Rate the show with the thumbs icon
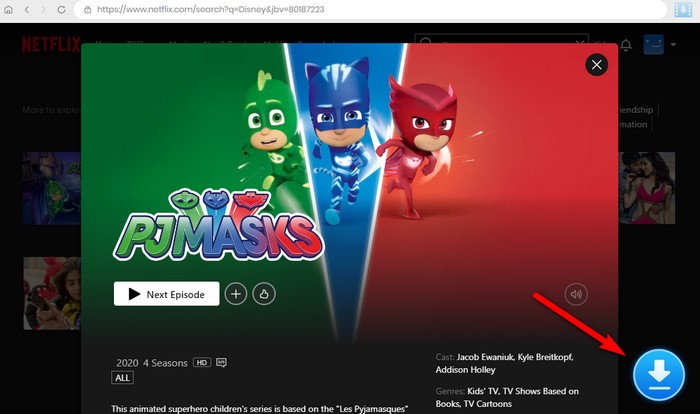This screenshot has width=700, height=414. coord(264,294)
